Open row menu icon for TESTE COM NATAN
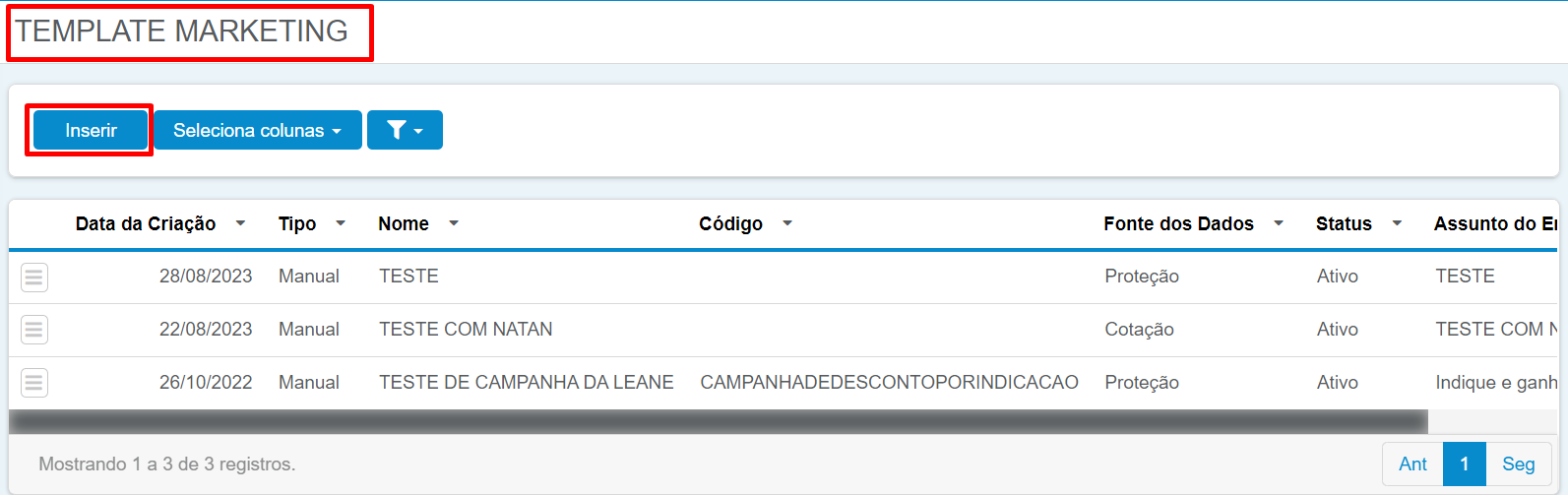Screen dimensions: 1568x495 pos(34,330)
